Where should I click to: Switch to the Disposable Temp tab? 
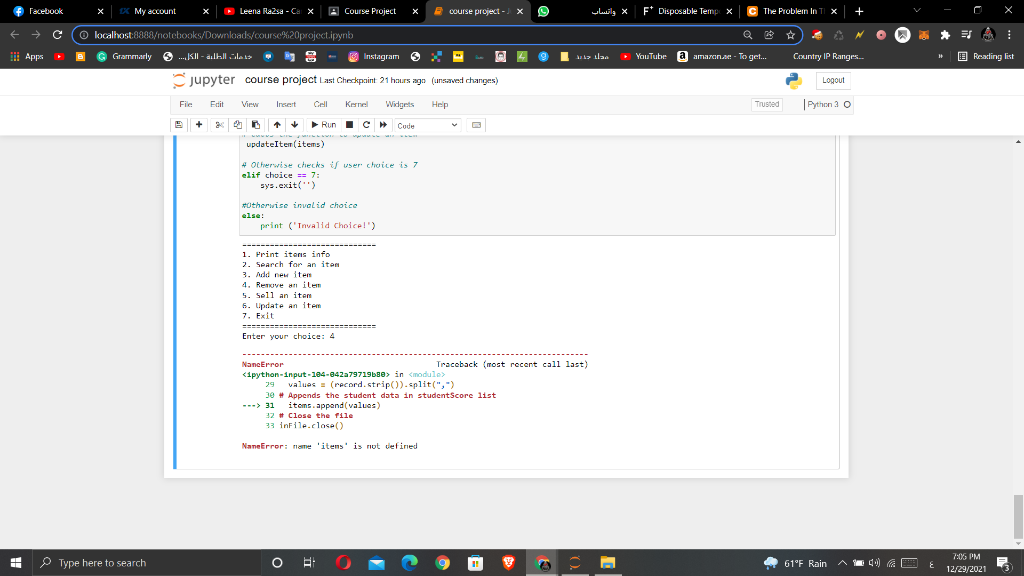(686, 11)
